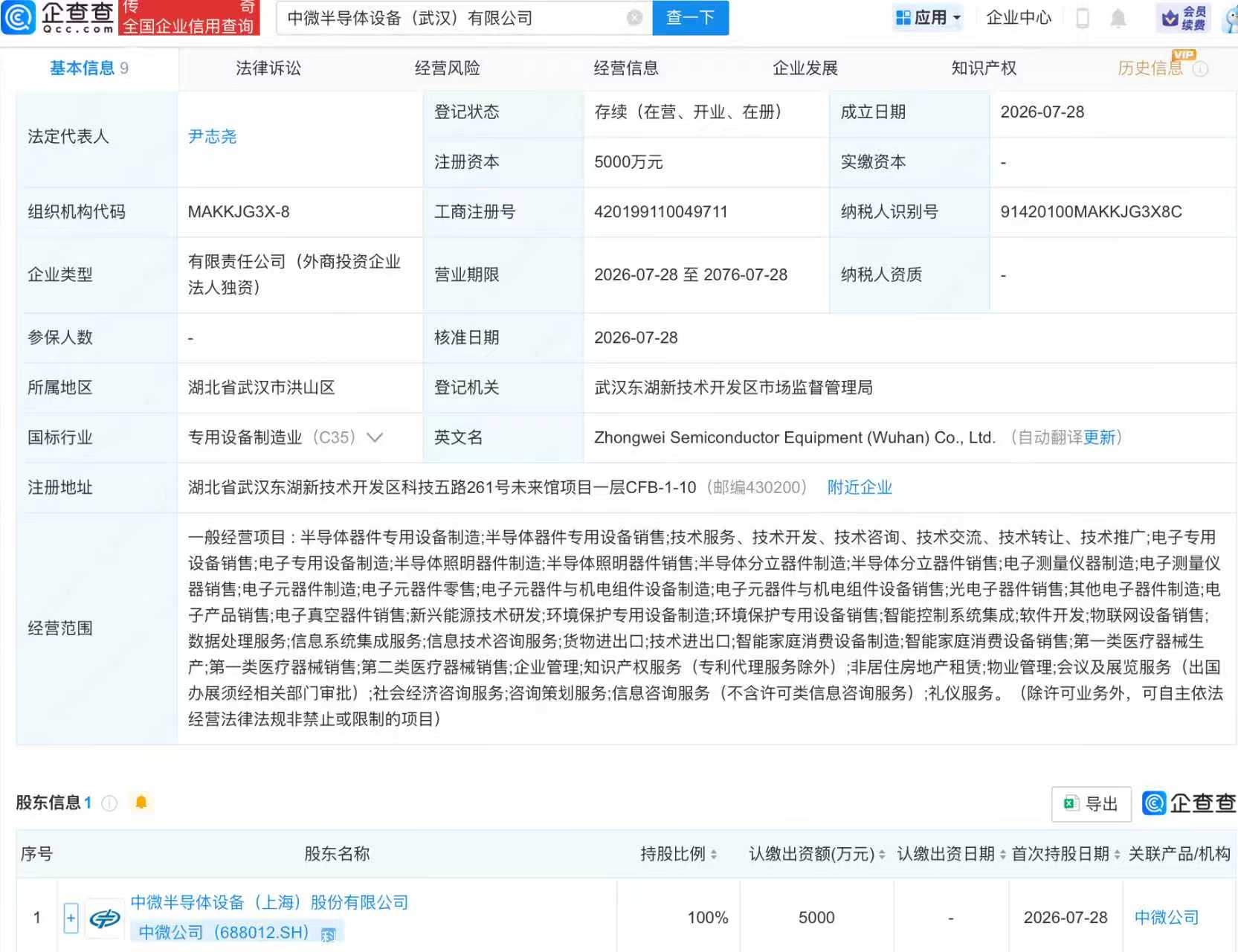
Task: Click the mobile phone icon in header
Action: pyautogui.click(x=1083, y=18)
